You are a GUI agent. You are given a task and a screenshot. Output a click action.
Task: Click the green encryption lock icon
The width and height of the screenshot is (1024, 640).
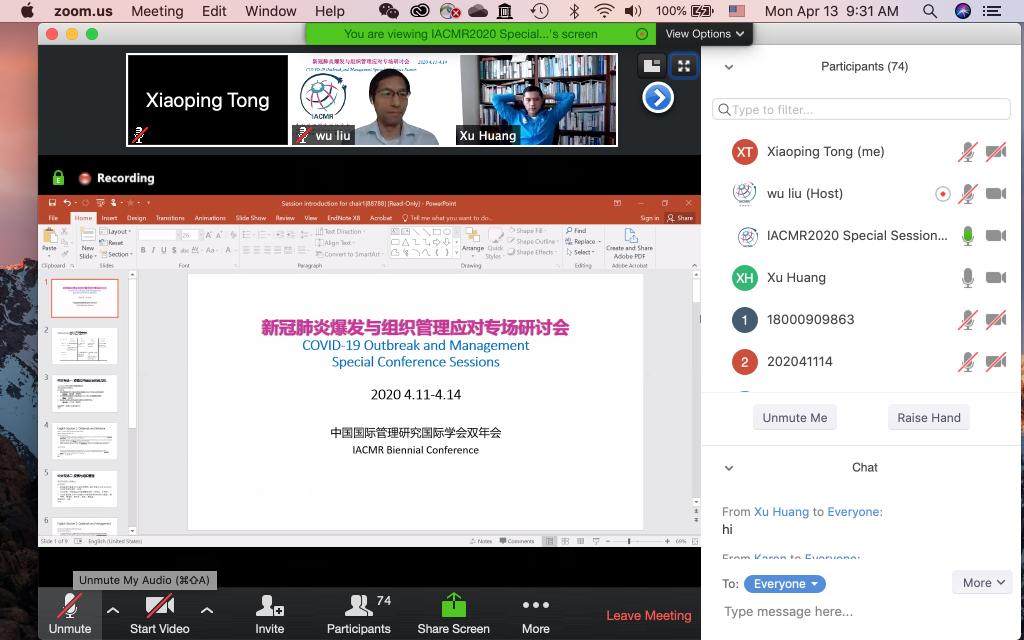[x=58, y=178]
